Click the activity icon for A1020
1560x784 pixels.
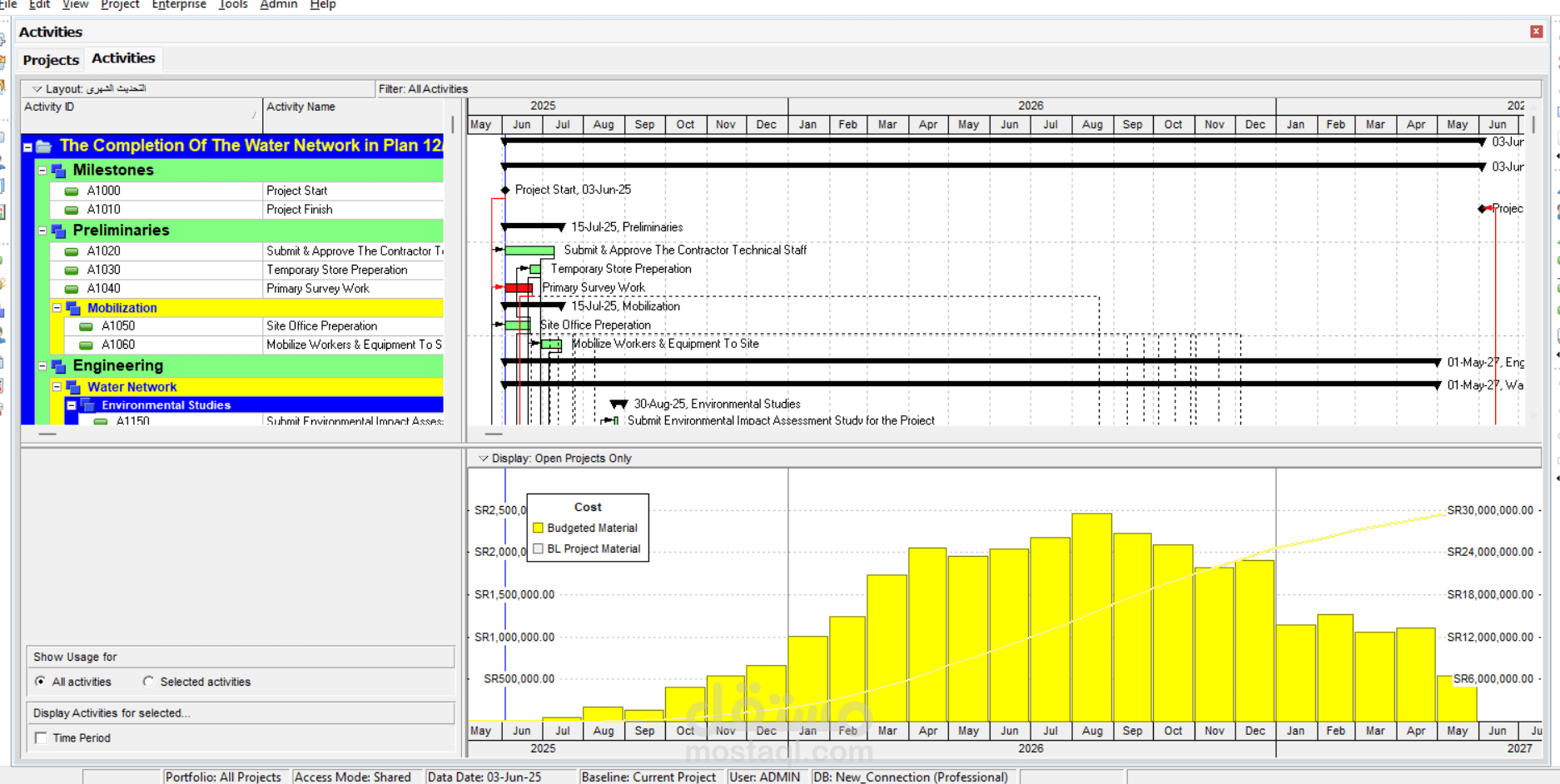click(72, 251)
